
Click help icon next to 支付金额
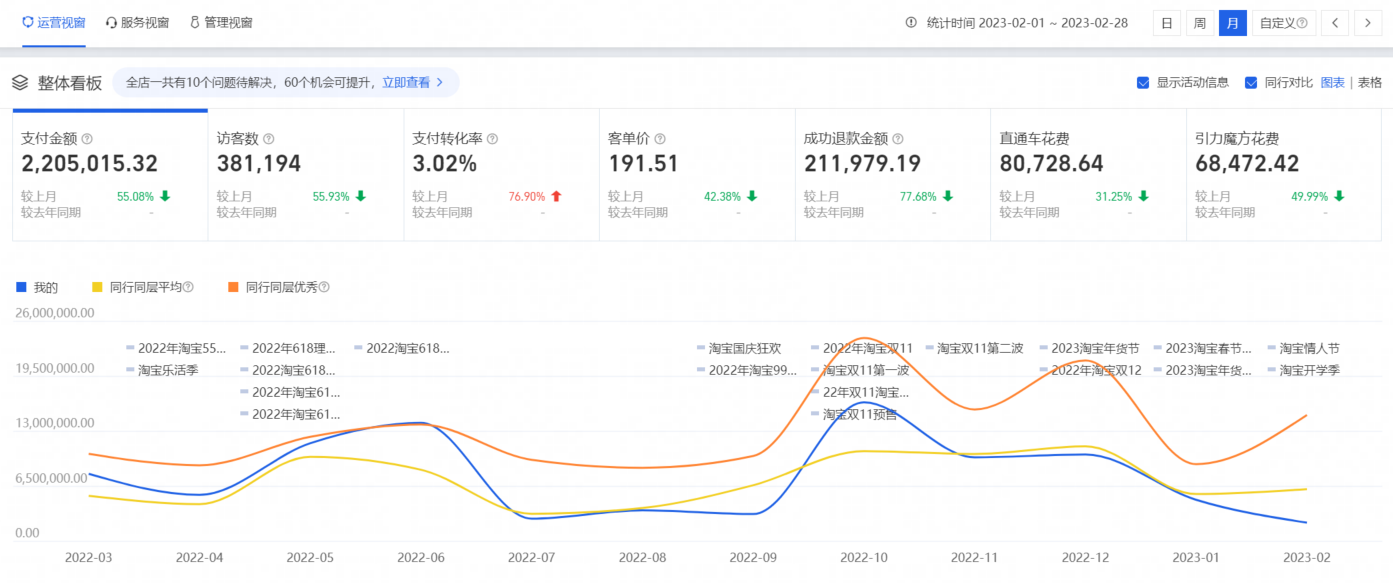87,140
